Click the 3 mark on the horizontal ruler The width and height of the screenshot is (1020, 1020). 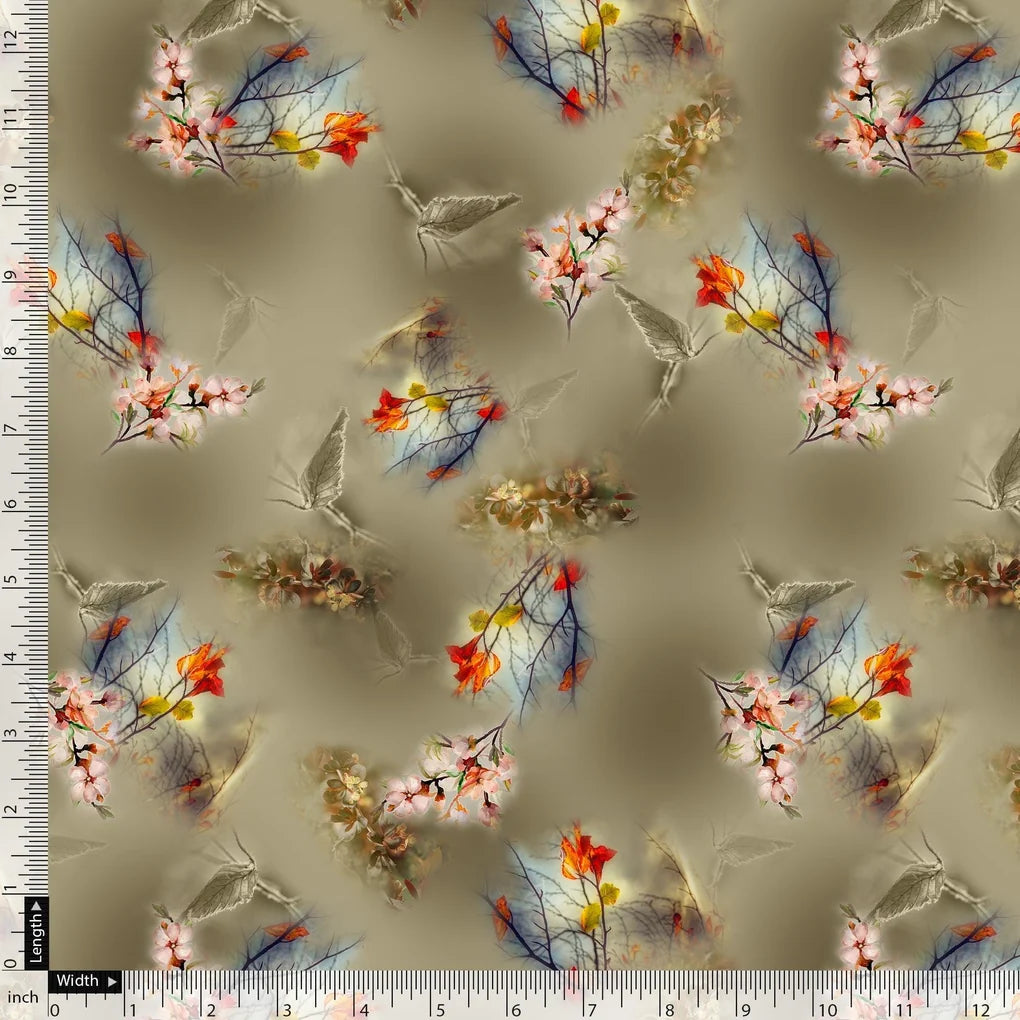(287, 1009)
